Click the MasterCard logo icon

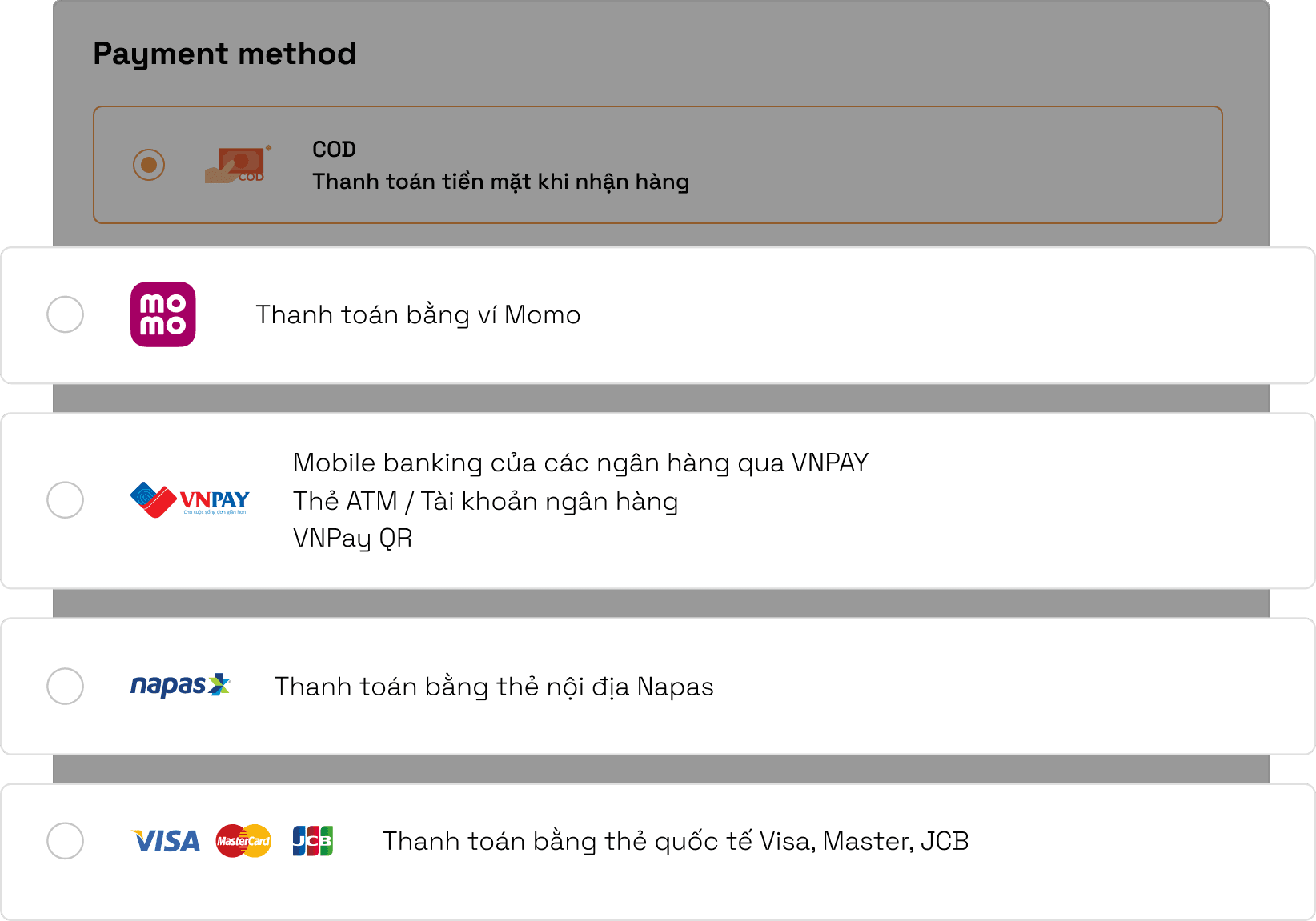tap(243, 841)
